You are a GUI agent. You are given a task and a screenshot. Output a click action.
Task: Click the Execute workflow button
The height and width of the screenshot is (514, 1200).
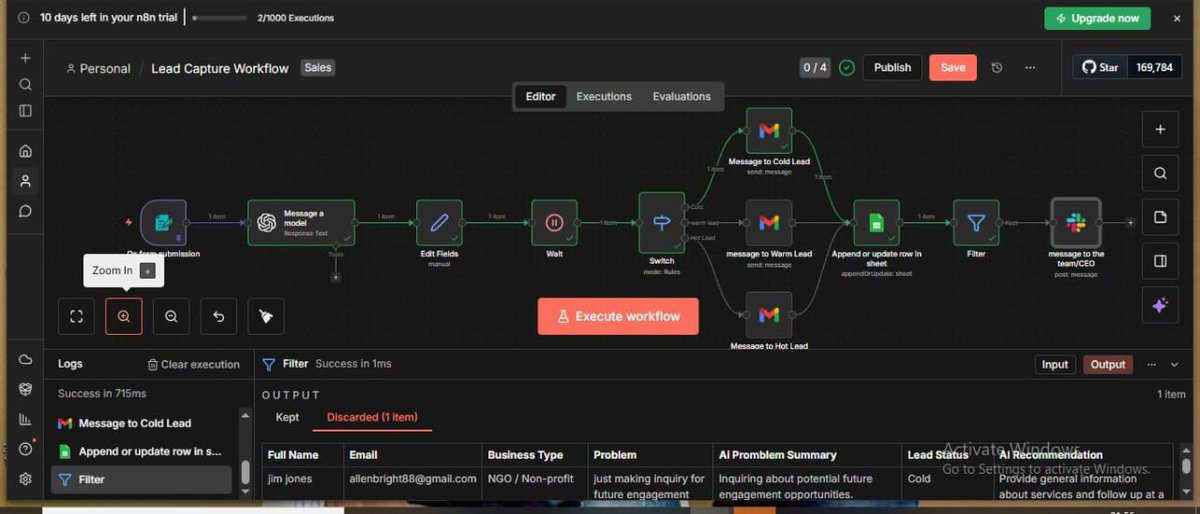point(618,316)
